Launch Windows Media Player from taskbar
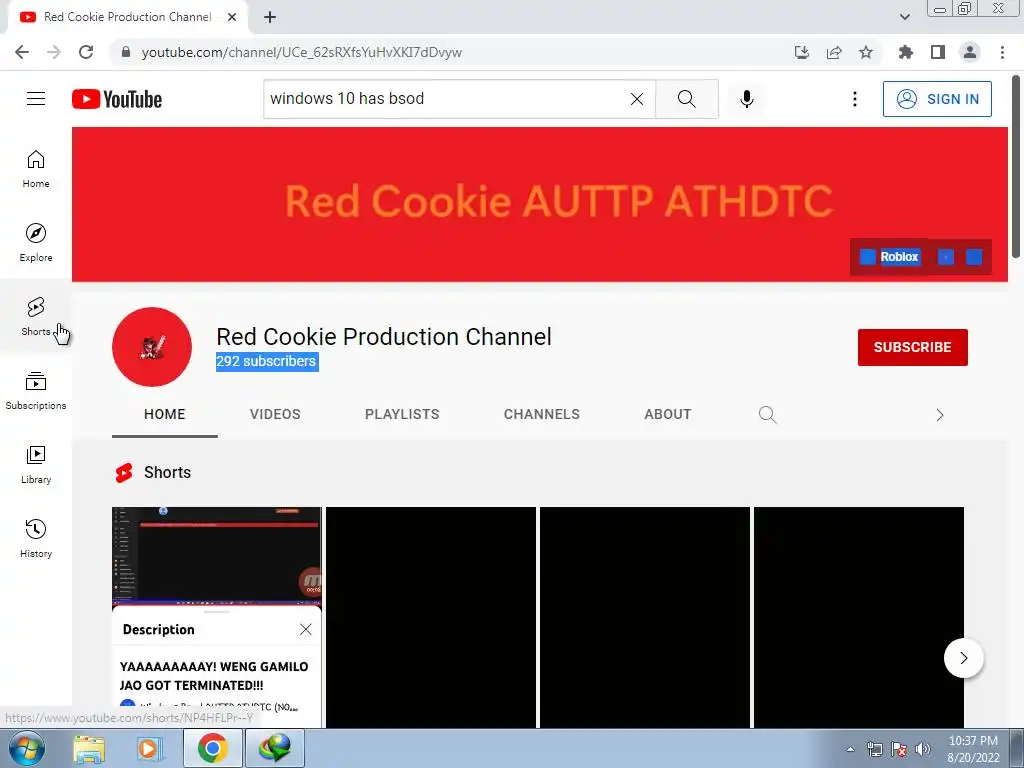The width and height of the screenshot is (1024, 768). point(150,748)
